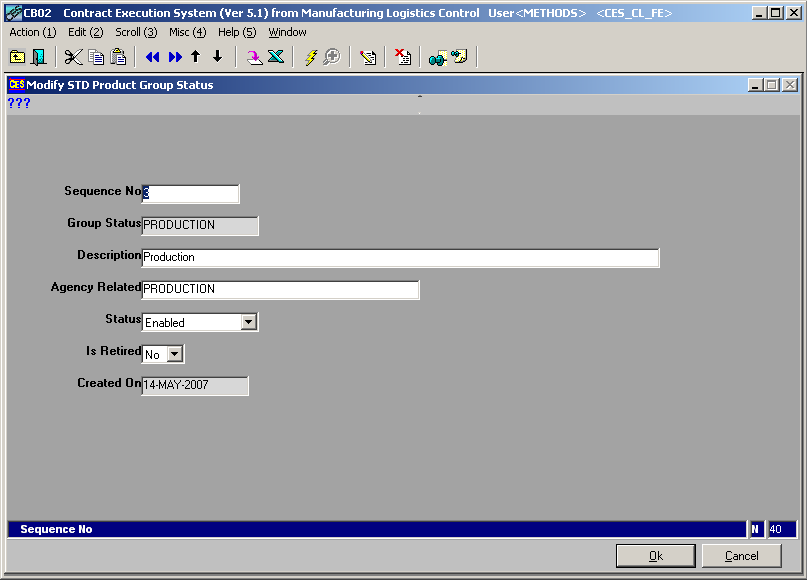Click the Agency Related input field
Image resolution: width=807 pixels, height=580 pixels.
(280, 290)
